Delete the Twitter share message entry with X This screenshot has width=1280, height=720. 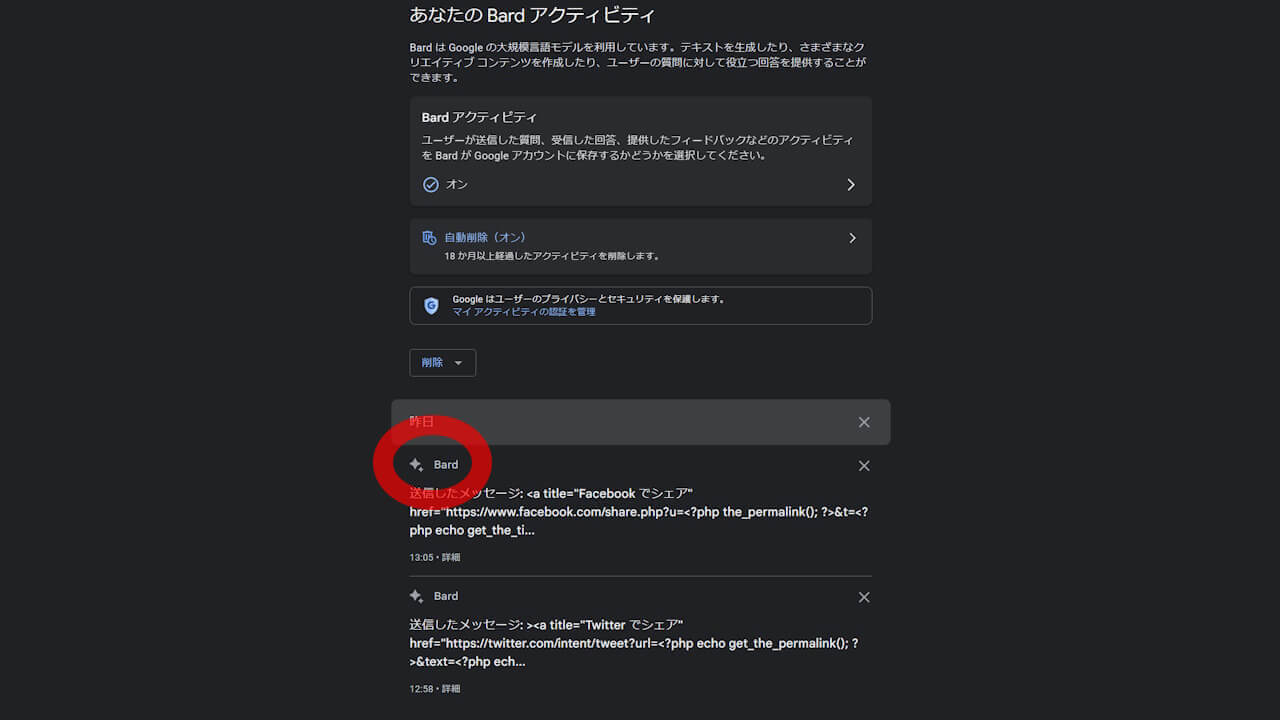click(x=864, y=597)
